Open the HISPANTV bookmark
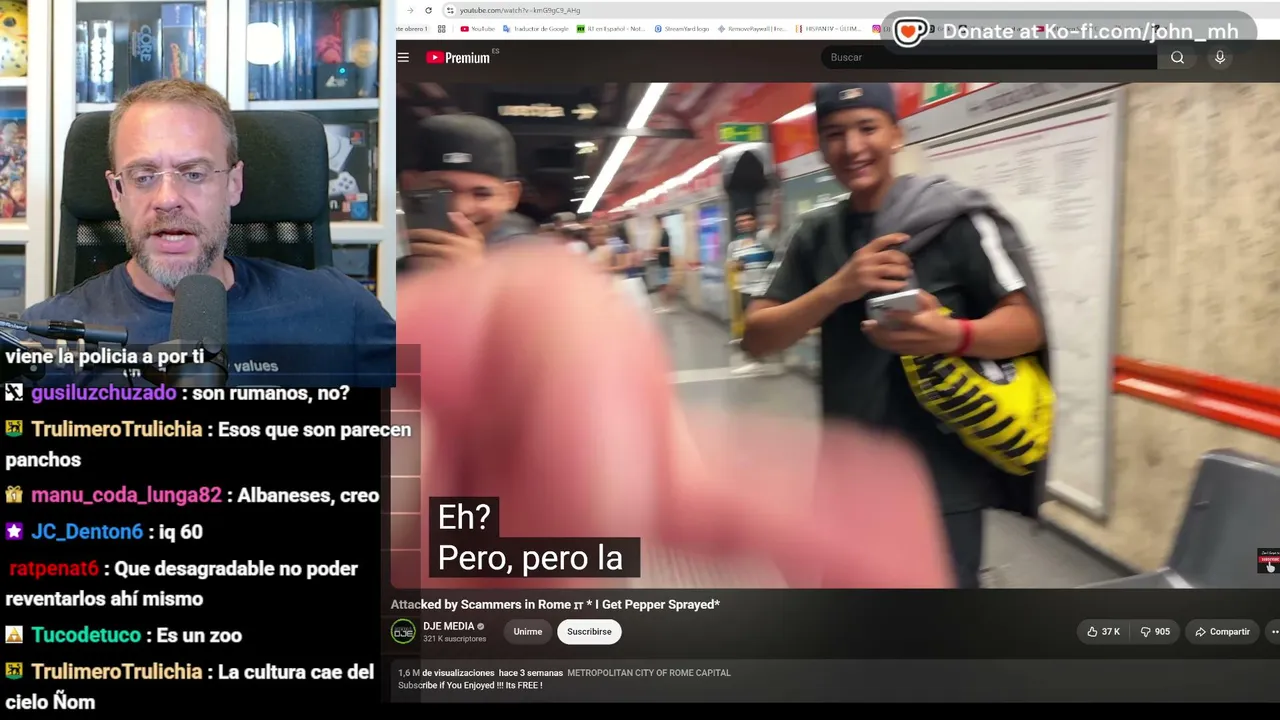1280x720 pixels. [830, 29]
